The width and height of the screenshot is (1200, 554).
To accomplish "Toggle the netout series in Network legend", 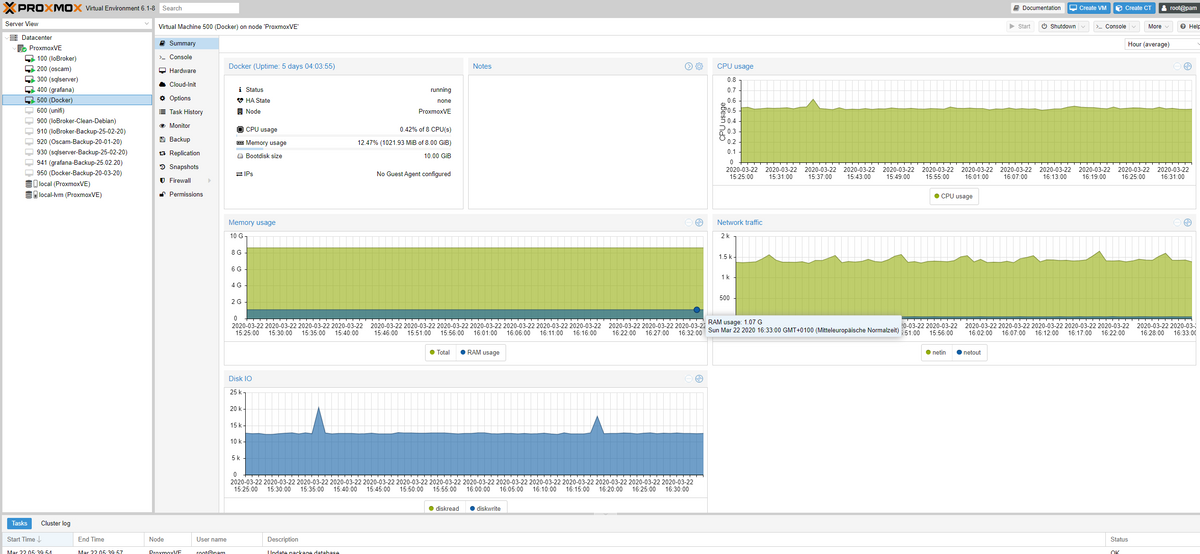I will coord(968,352).
